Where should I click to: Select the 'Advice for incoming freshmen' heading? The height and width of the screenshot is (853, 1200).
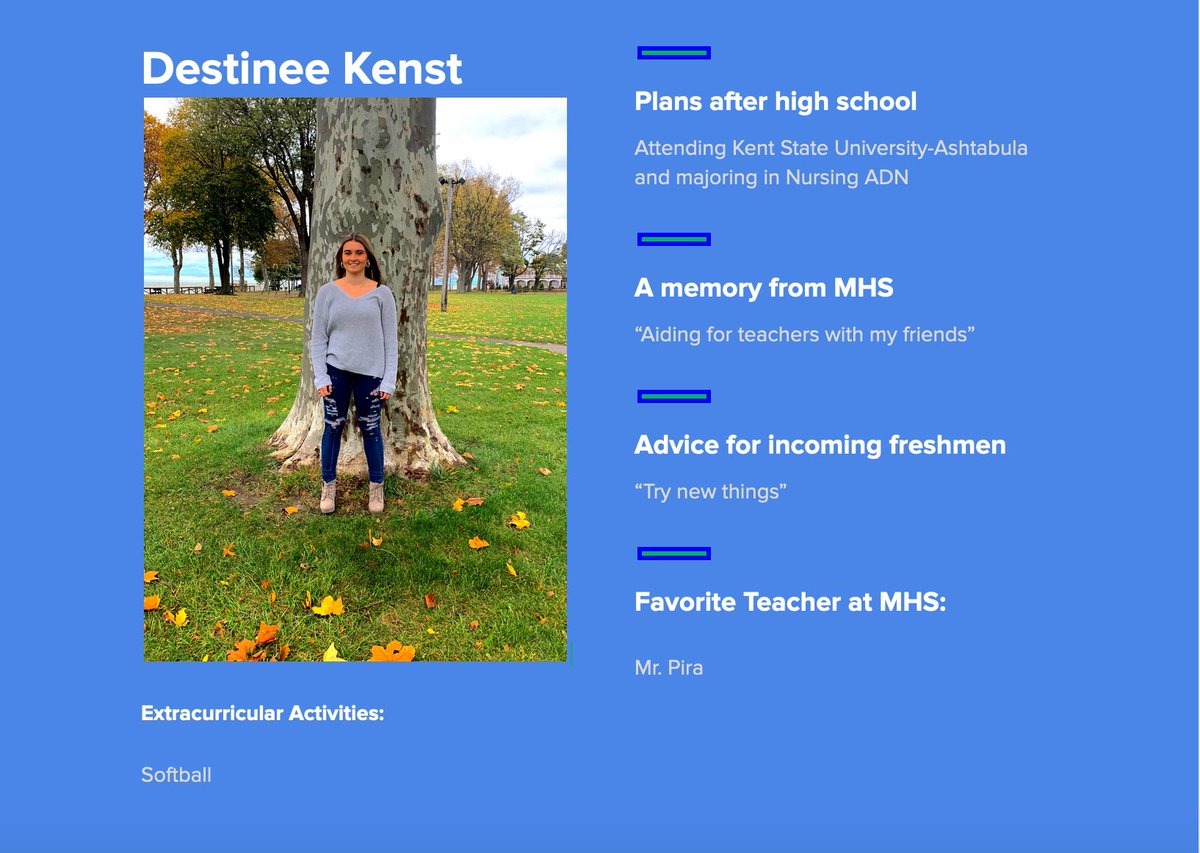[x=820, y=445]
